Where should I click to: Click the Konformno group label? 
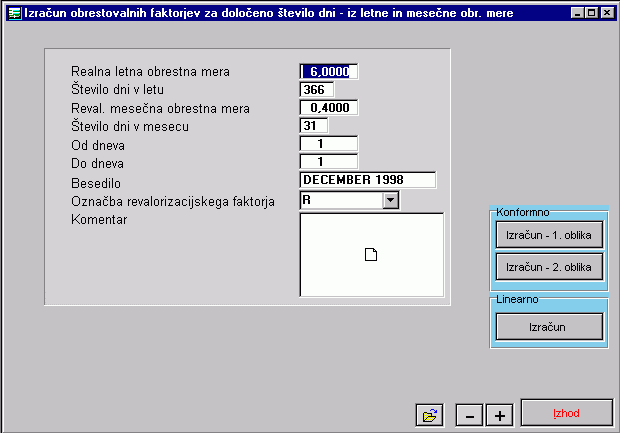(522, 212)
